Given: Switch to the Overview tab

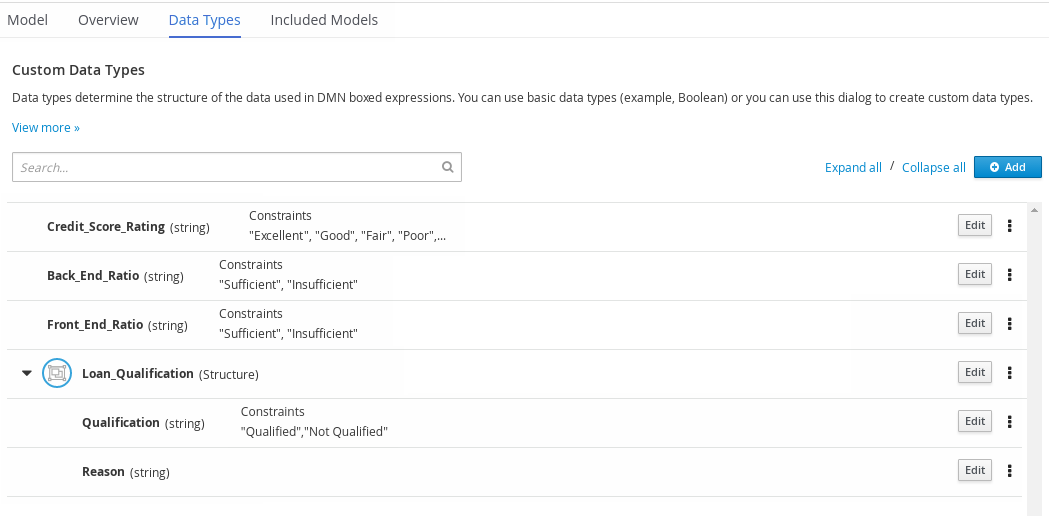Looking at the screenshot, I should 108,20.
